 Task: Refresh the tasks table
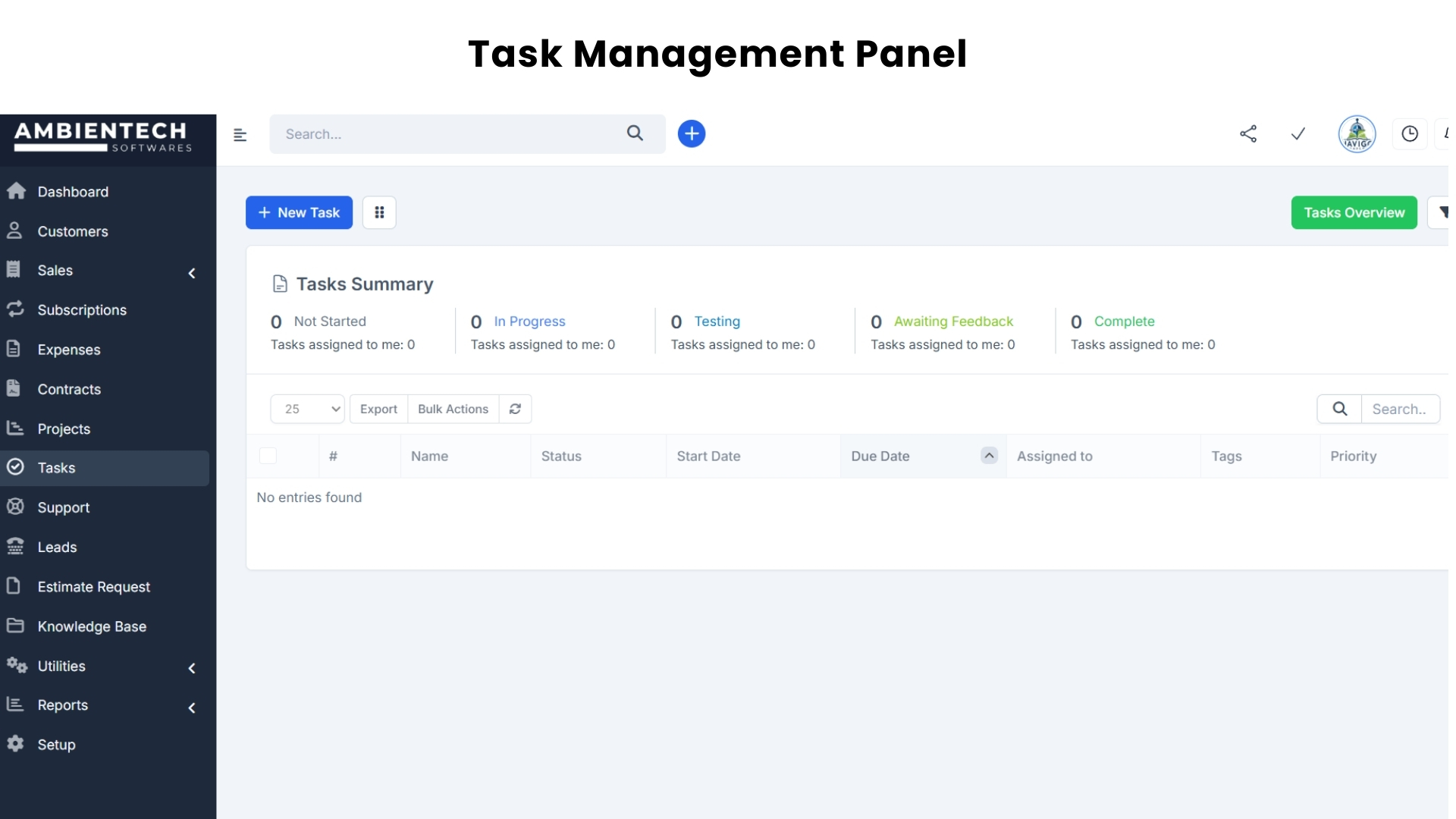[x=515, y=409]
